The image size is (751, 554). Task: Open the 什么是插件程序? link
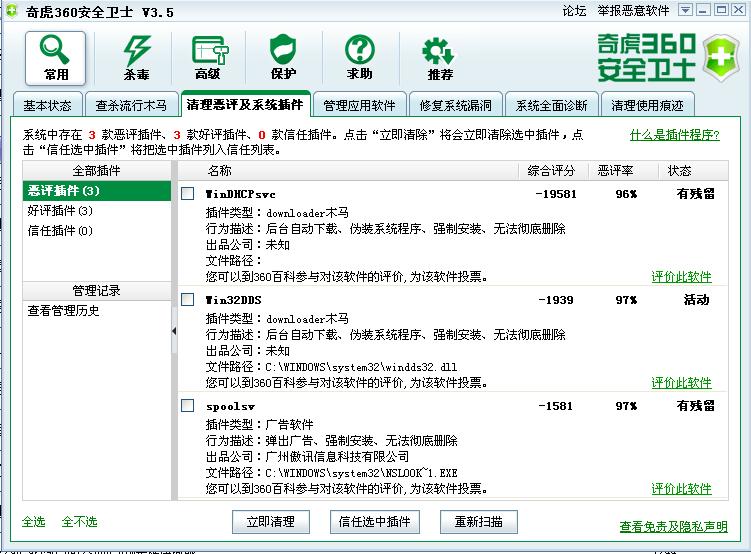(674, 135)
